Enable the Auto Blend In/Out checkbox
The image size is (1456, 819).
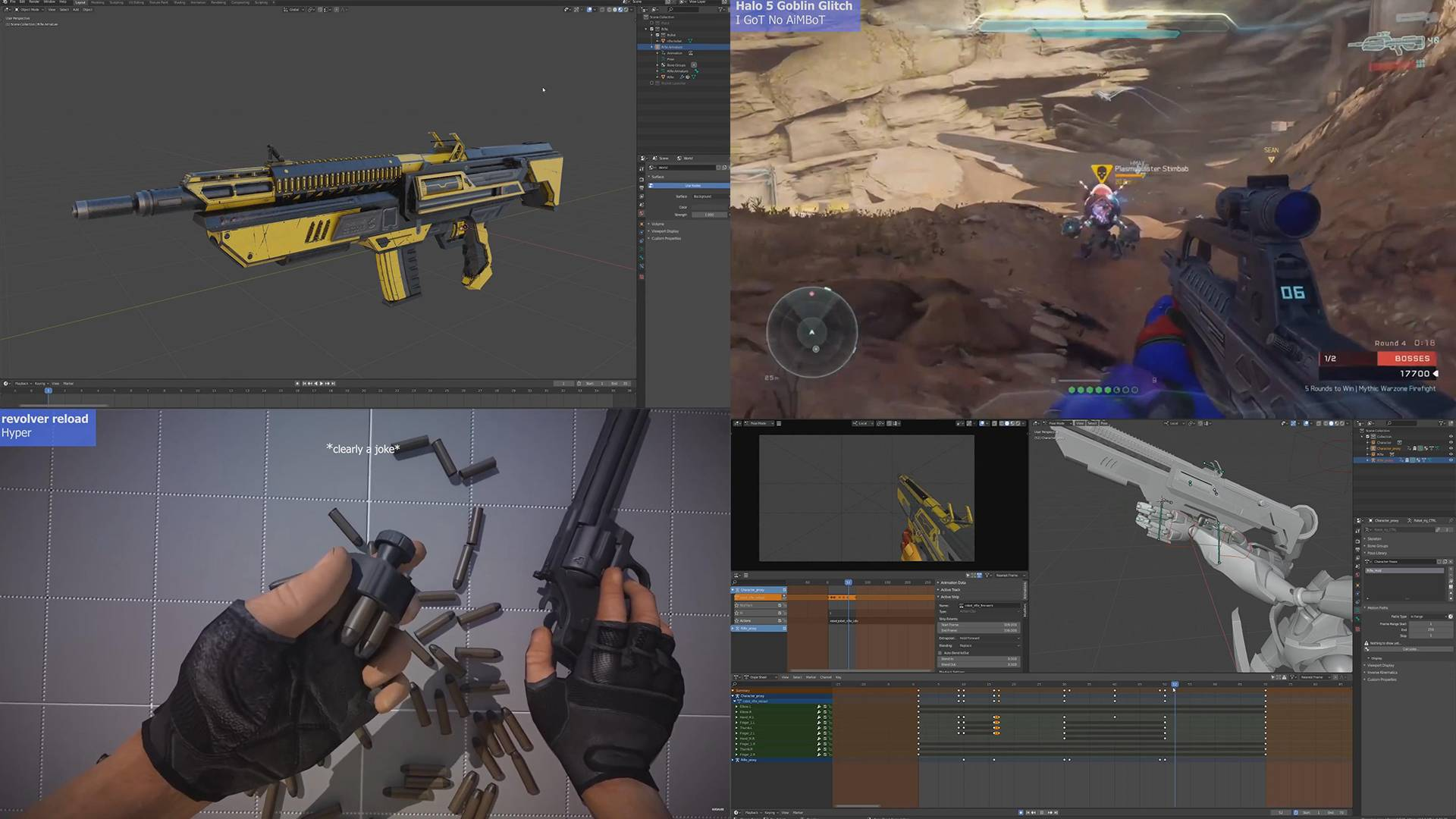[x=940, y=653]
